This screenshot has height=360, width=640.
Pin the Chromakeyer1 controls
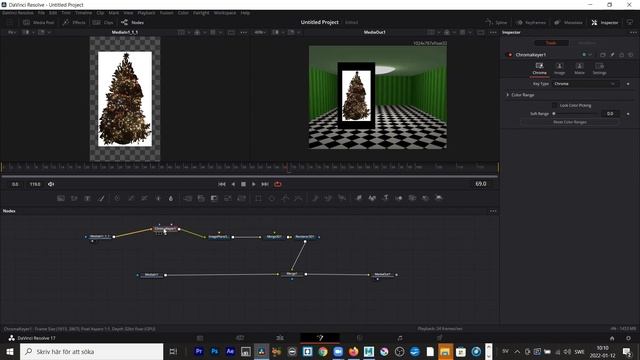coord(612,55)
